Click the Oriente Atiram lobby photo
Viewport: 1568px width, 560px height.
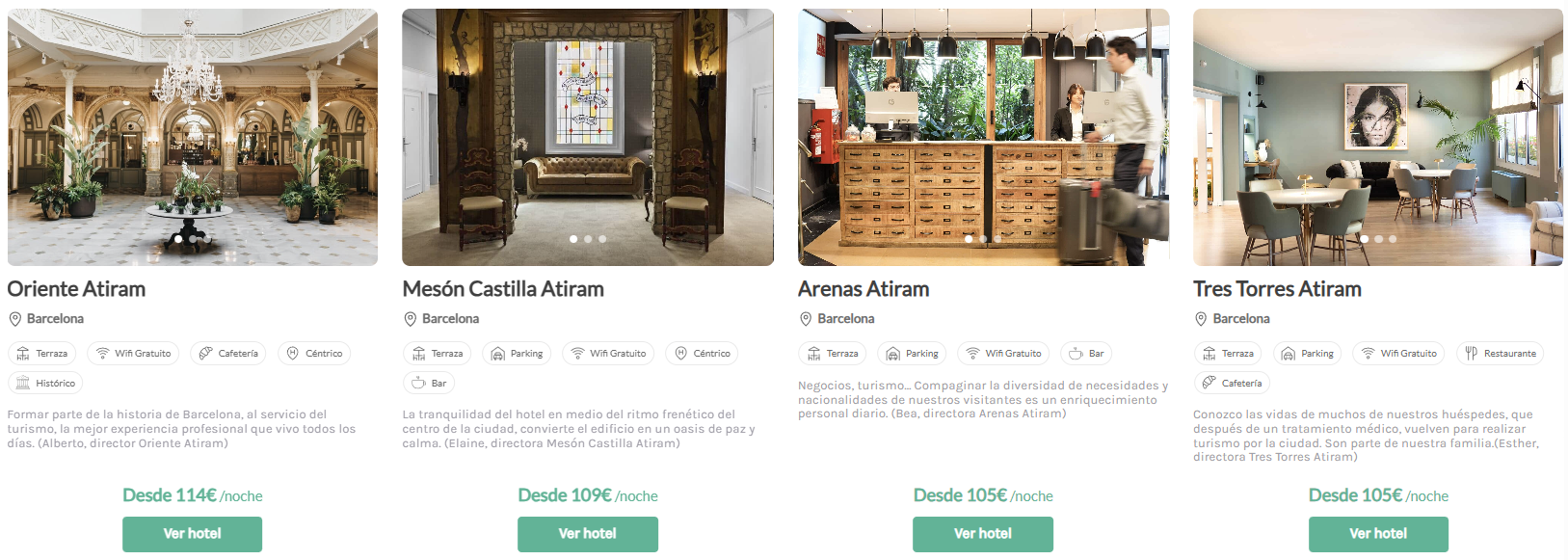point(193,135)
